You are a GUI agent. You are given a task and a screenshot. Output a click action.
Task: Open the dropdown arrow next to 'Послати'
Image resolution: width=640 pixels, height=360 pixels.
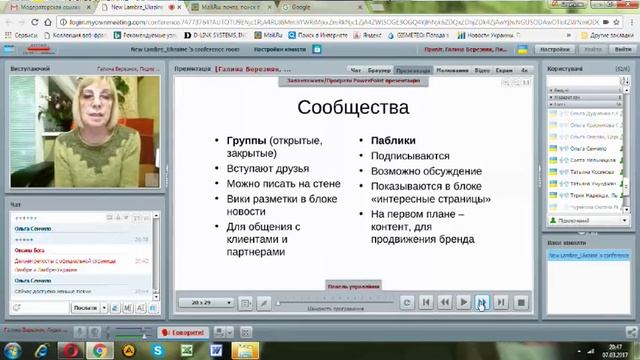coord(104,308)
